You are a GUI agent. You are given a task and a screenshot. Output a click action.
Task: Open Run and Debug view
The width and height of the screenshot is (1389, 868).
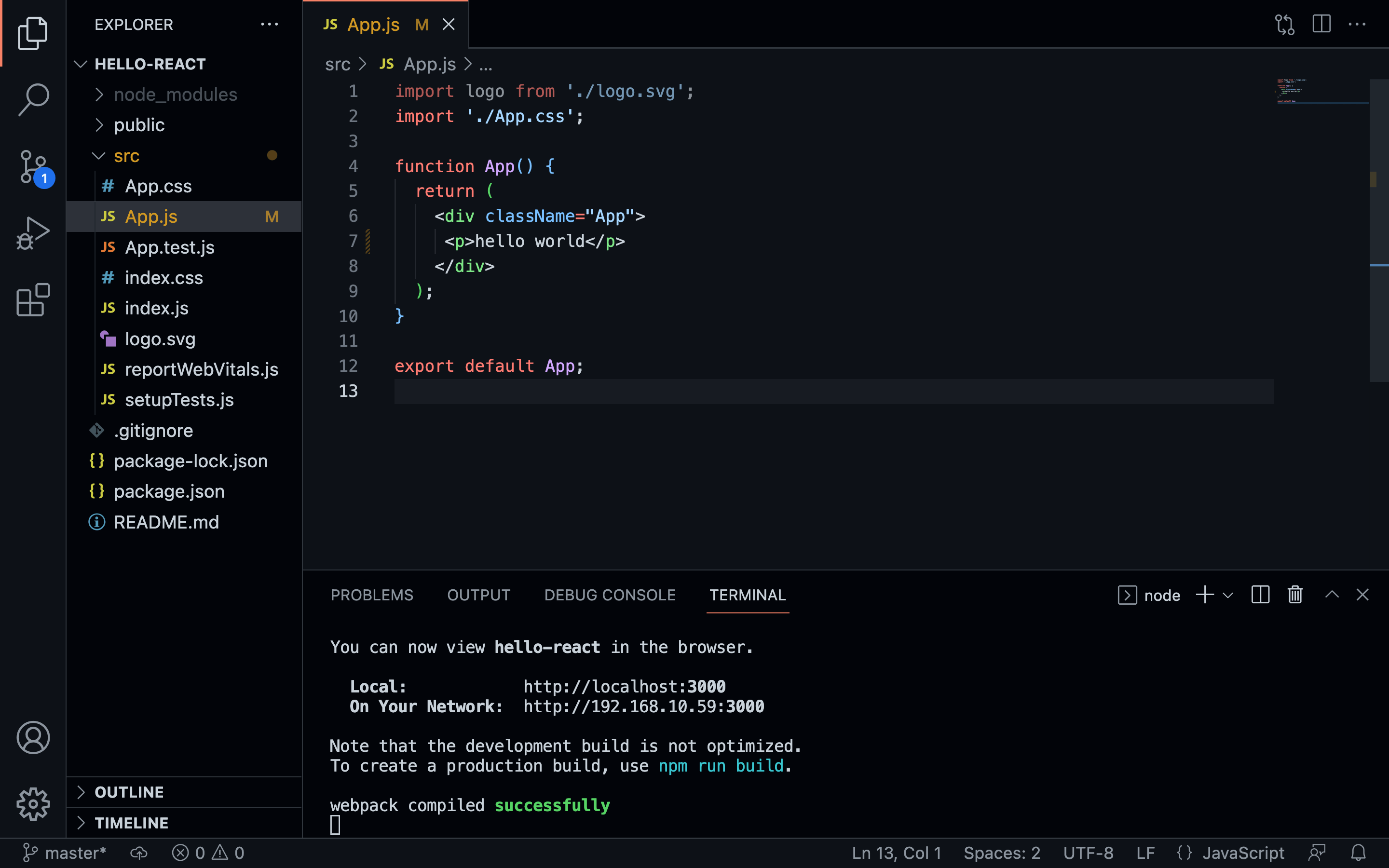click(33, 233)
